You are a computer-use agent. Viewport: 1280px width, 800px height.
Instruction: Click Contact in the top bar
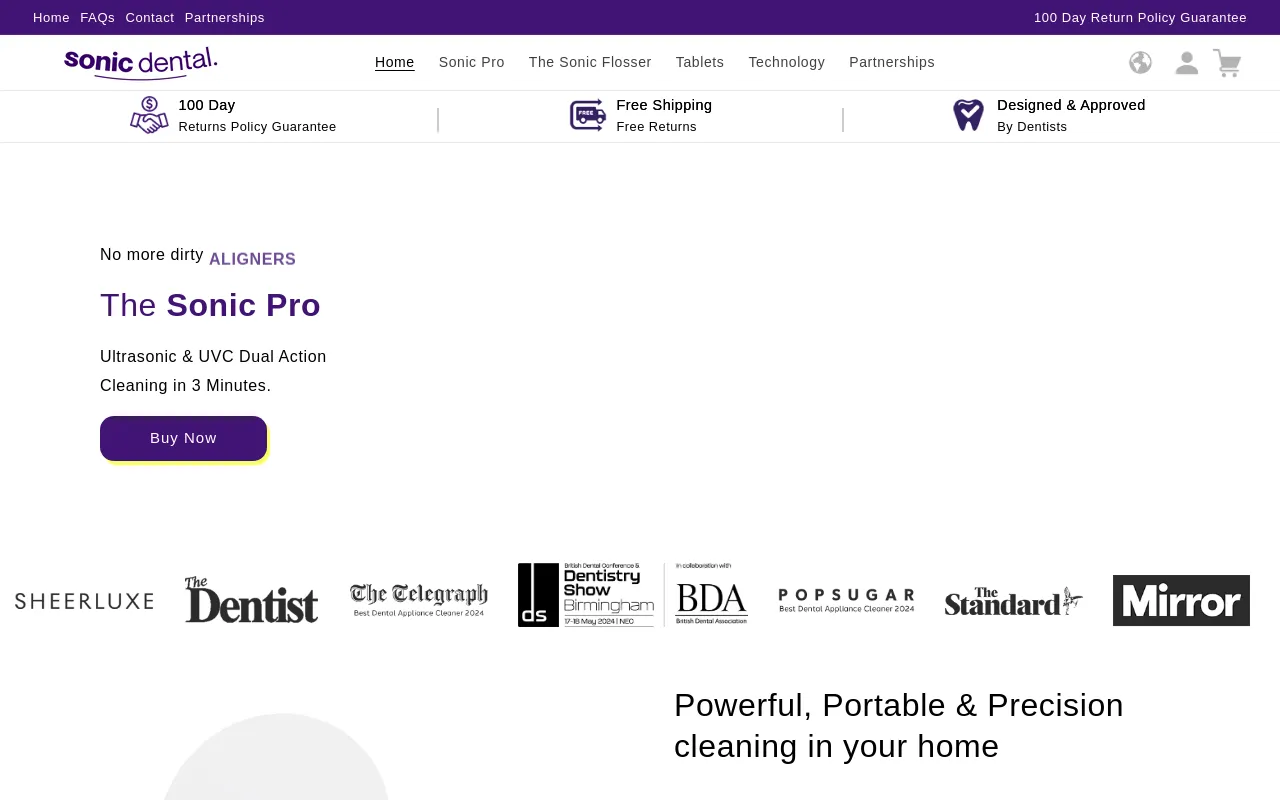[x=149, y=18]
